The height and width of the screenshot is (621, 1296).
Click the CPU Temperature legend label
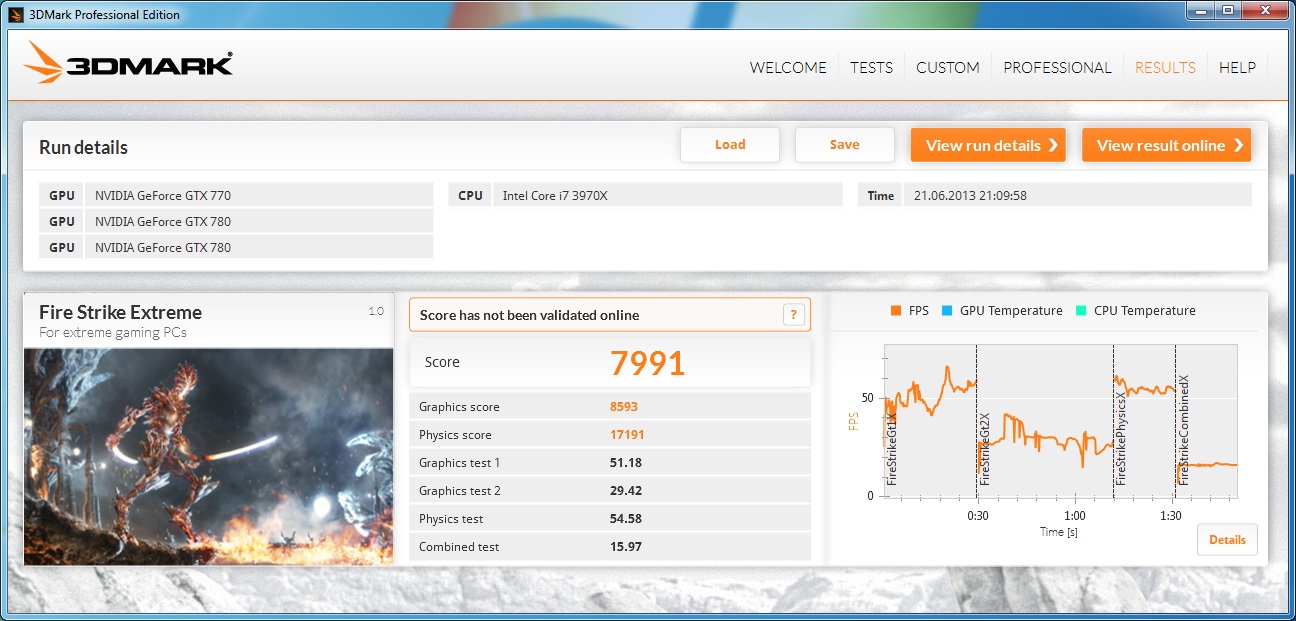click(1145, 311)
